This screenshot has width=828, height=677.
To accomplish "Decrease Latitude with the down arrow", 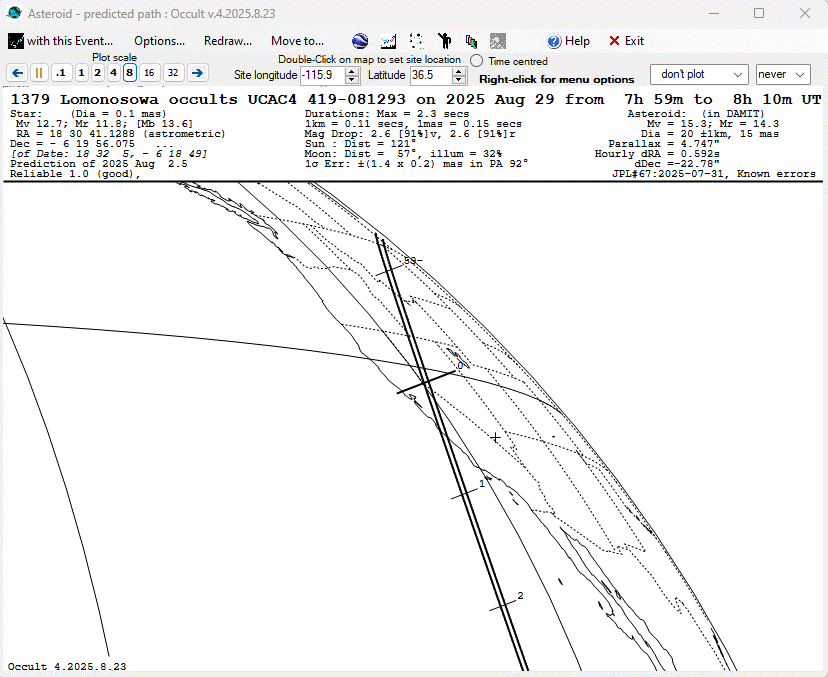I will pos(459,79).
